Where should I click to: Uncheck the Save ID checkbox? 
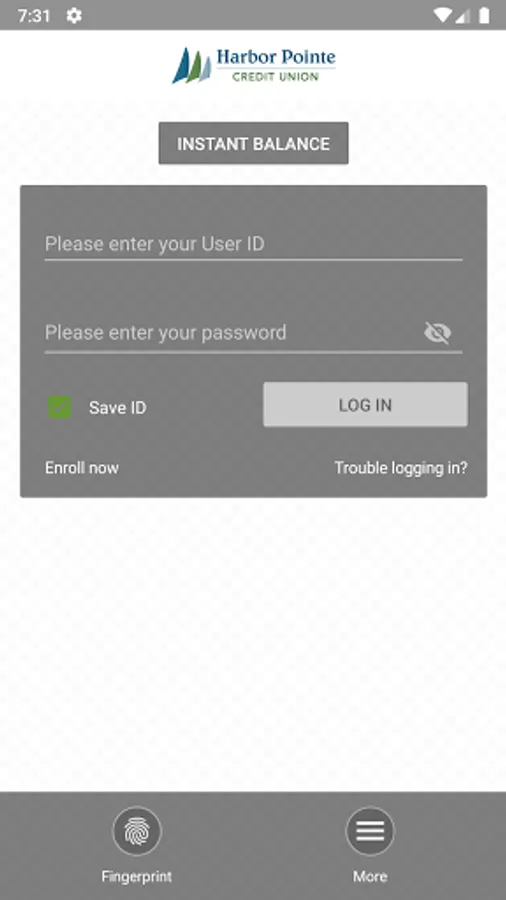60,407
